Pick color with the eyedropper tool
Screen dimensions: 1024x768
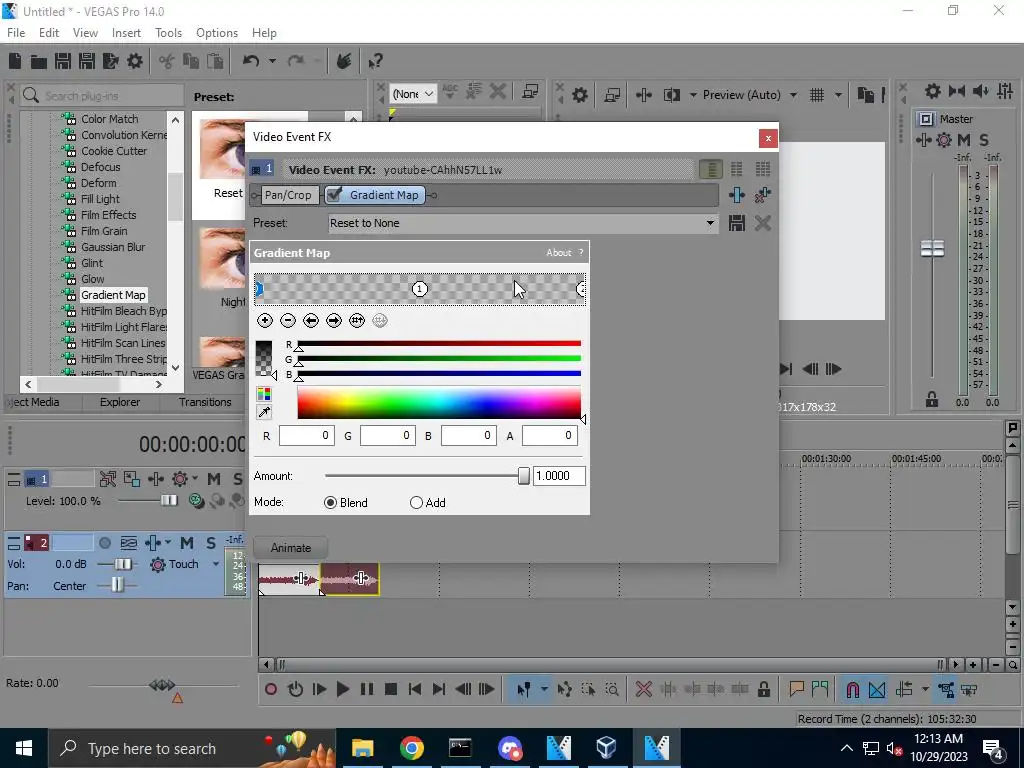click(264, 412)
